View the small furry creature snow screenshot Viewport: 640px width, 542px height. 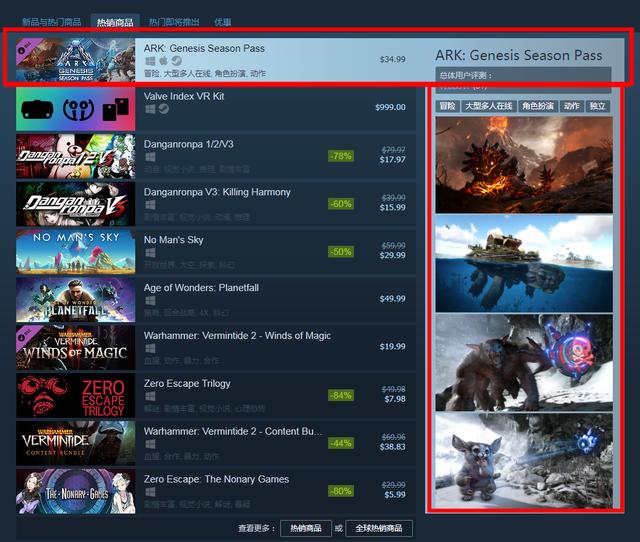click(524, 461)
